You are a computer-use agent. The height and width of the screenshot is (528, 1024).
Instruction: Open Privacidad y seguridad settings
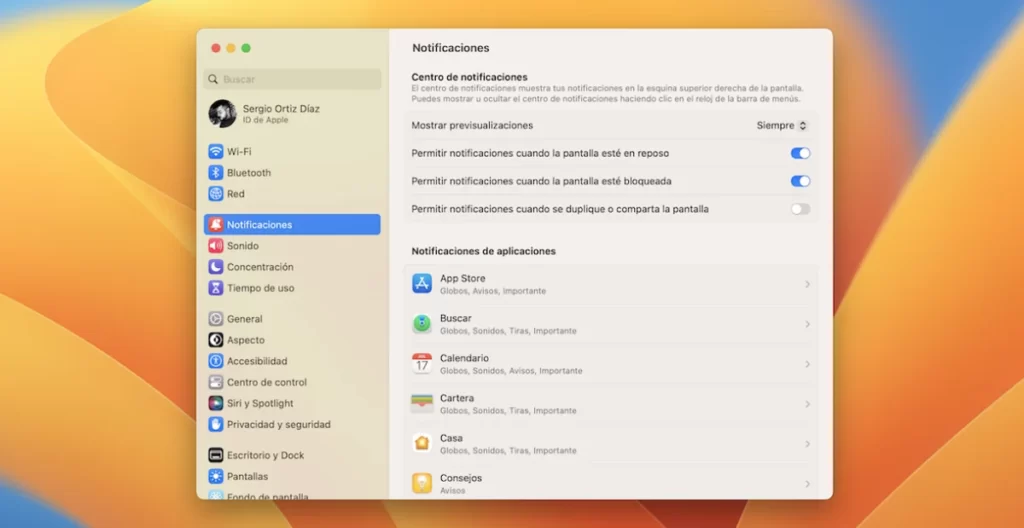292,424
